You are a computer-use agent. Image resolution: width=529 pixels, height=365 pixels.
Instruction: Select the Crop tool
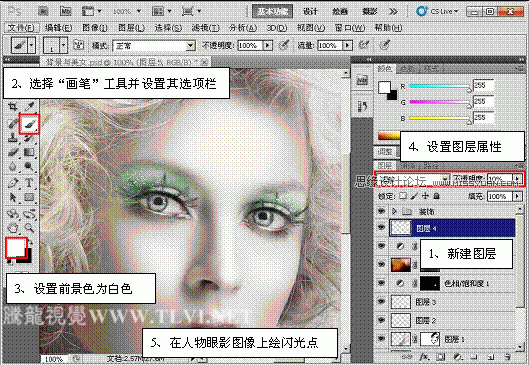coord(13,107)
